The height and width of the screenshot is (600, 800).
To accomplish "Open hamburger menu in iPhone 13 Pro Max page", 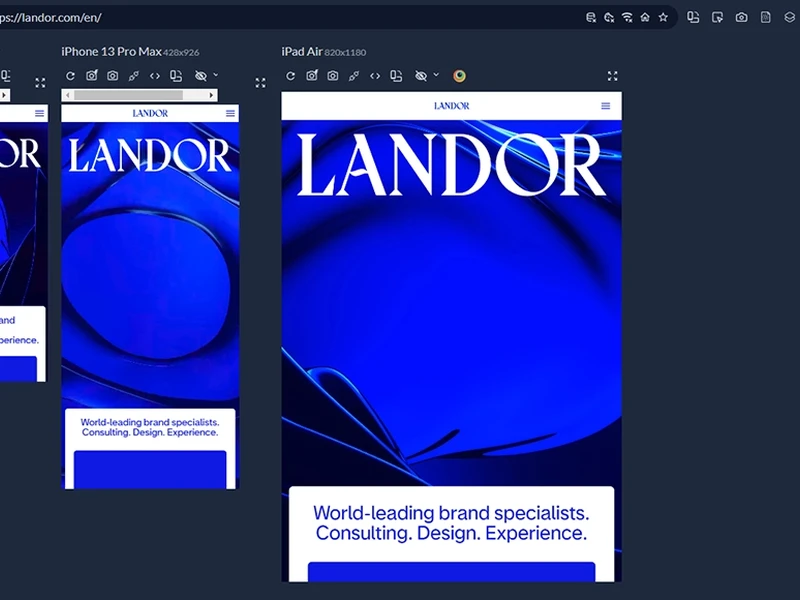I will (x=231, y=113).
